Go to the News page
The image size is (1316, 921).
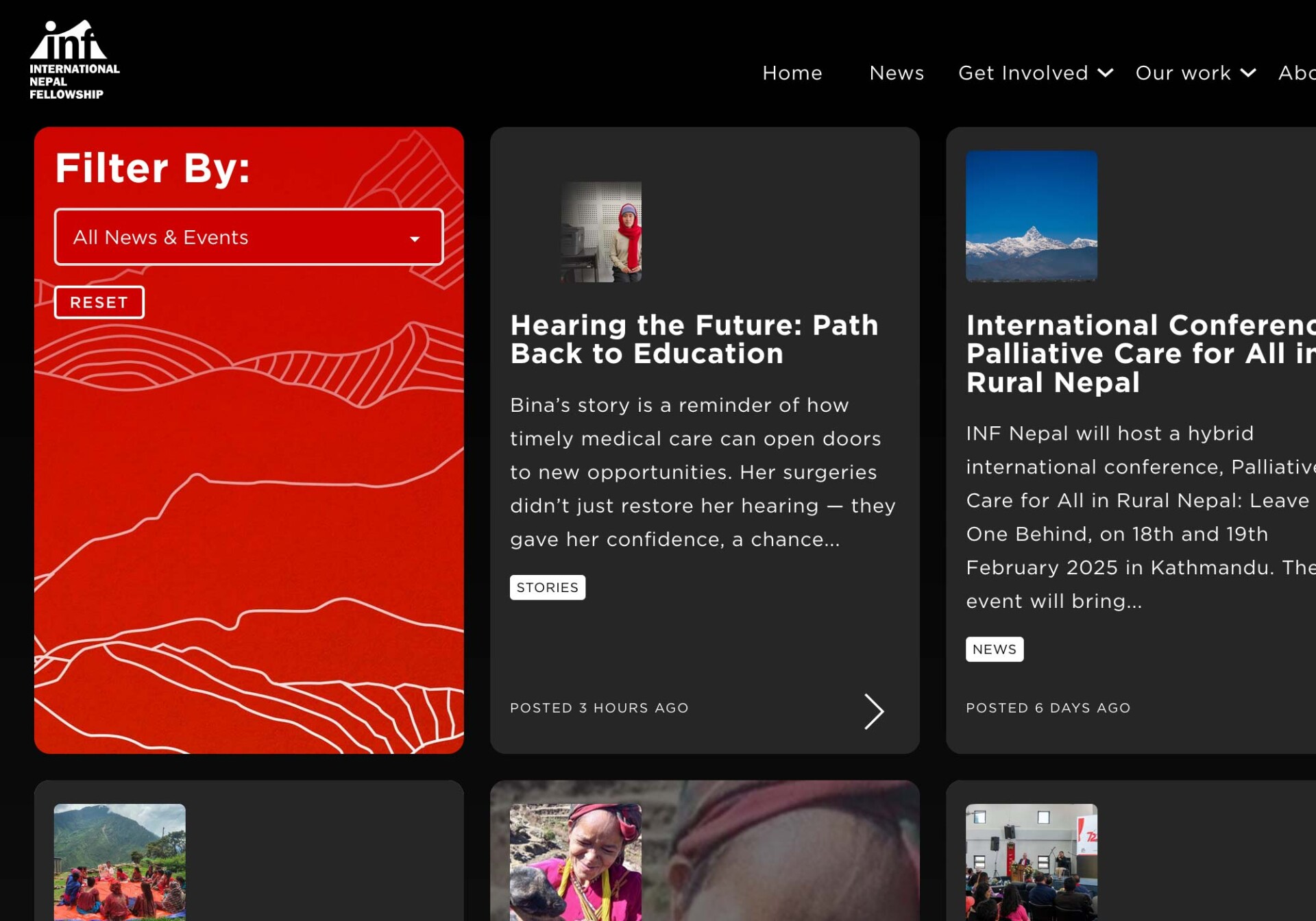[897, 73]
